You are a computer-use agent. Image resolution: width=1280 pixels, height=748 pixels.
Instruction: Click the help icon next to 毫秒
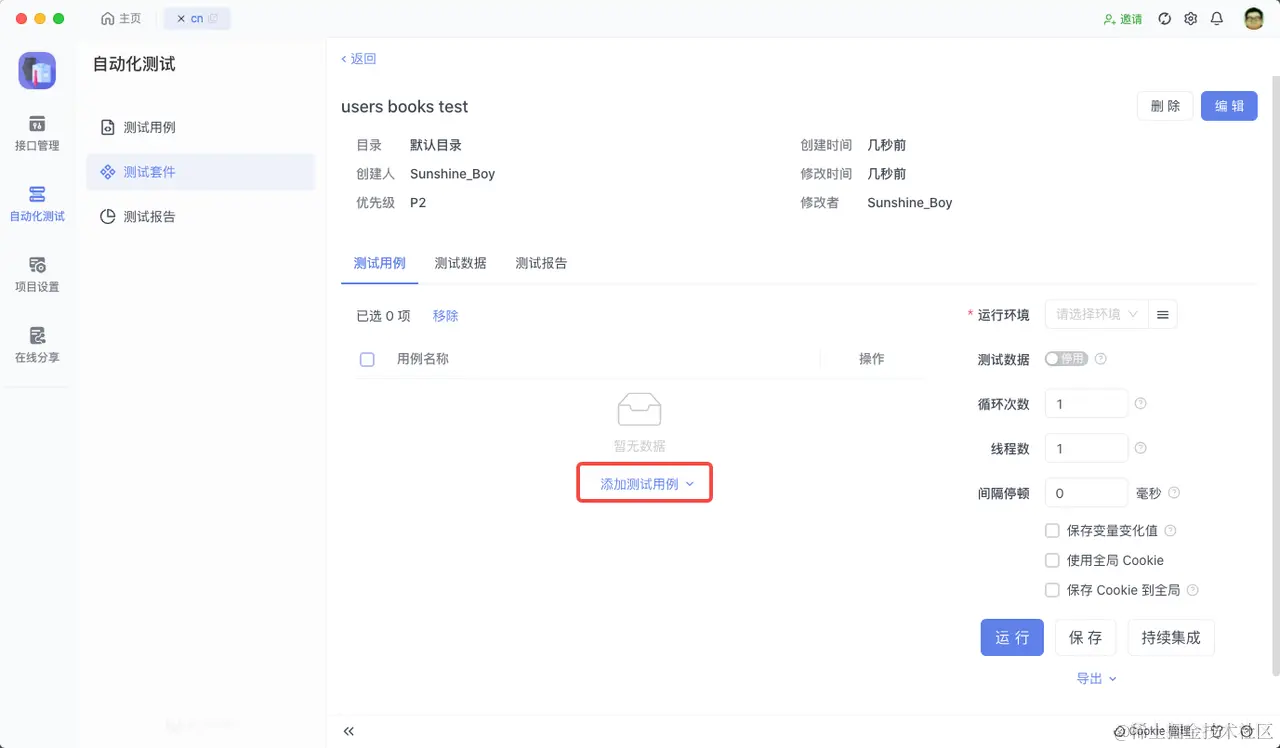pyautogui.click(x=1174, y=493)
